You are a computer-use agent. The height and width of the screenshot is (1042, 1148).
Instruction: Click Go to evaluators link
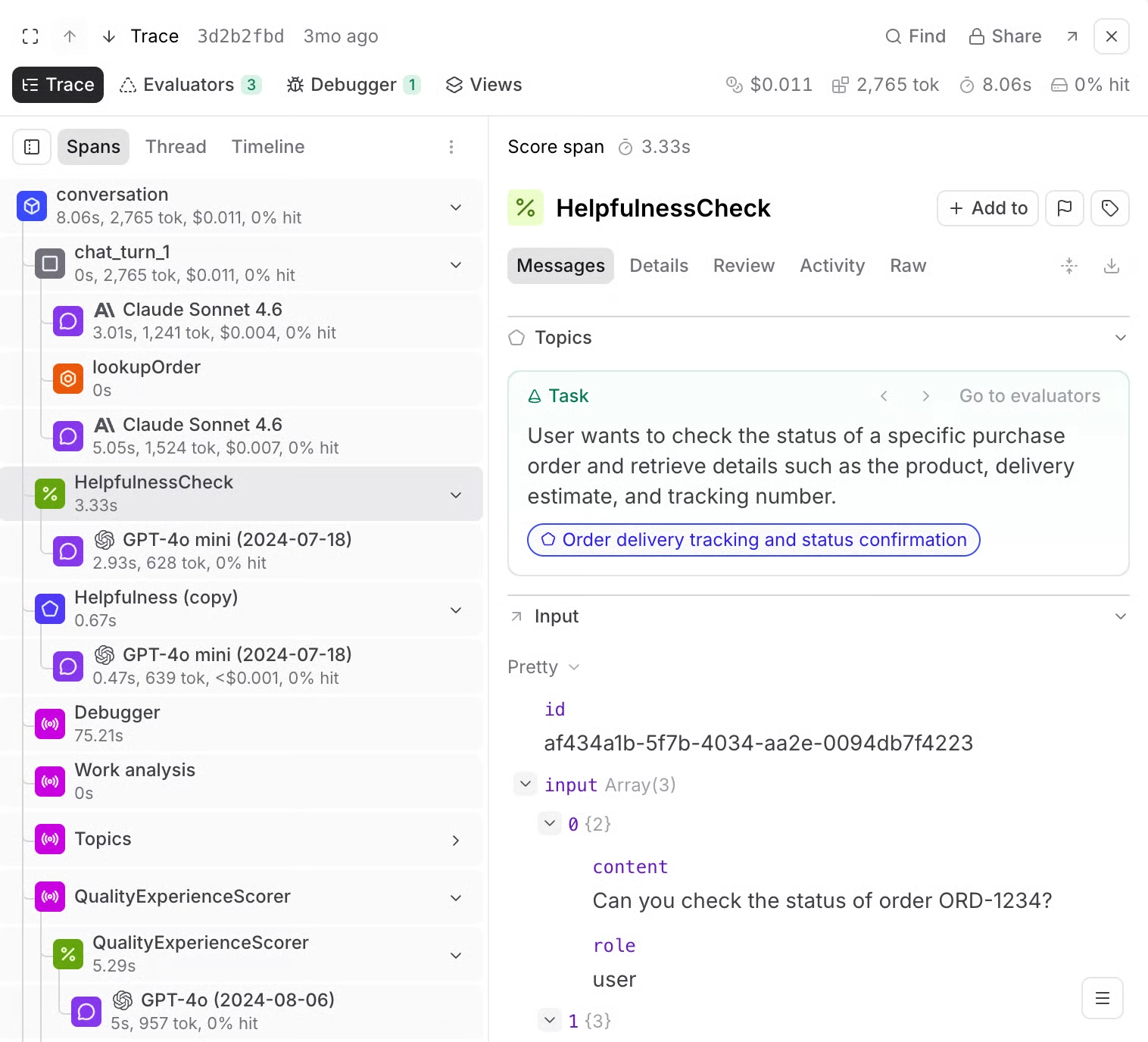point(1030,396)
